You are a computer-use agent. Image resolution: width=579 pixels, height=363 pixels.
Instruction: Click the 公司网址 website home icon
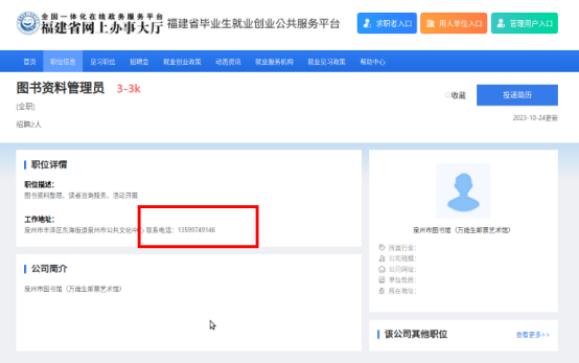(x=382, y=269)
